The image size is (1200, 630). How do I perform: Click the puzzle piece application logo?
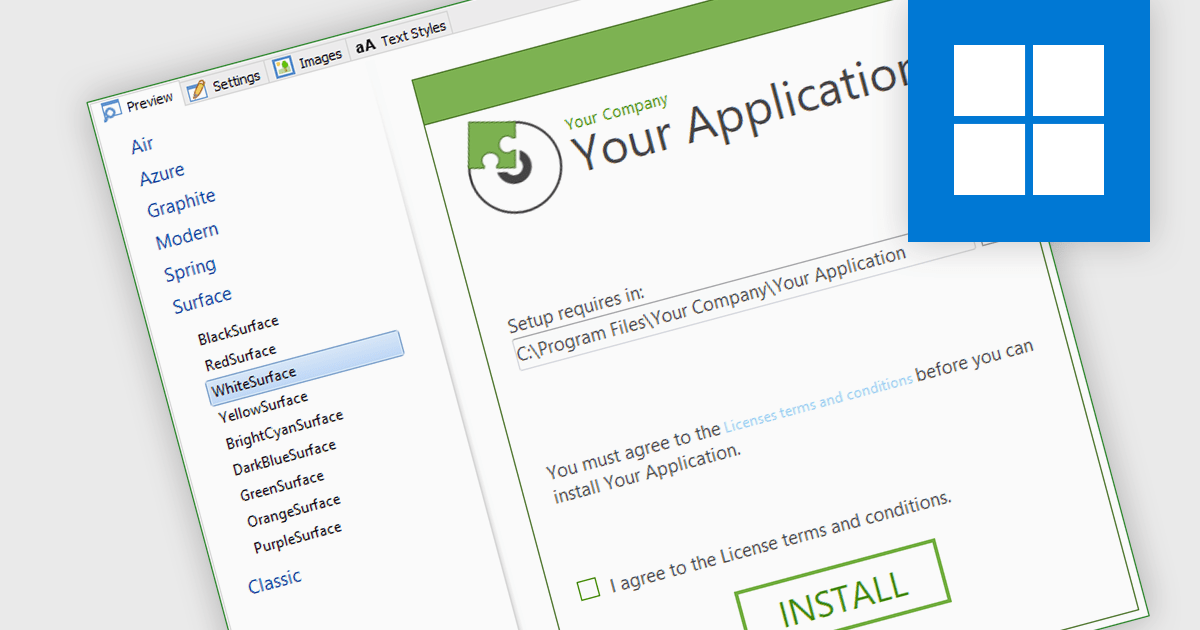[x=516, y=165]
